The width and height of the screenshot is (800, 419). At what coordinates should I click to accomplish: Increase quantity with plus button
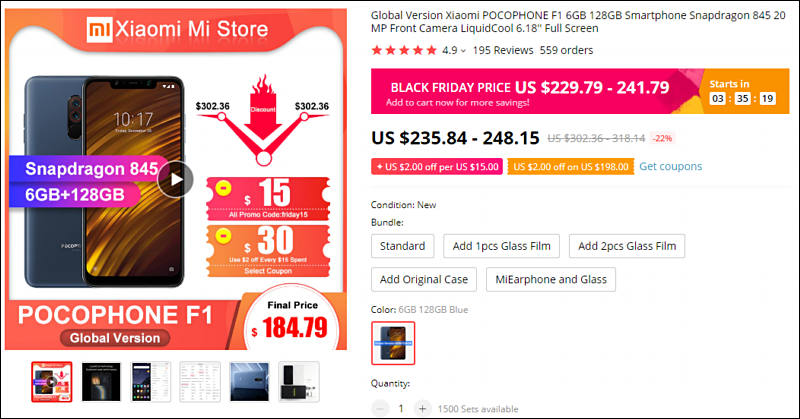pyautogui.click(x=422, y=408)
